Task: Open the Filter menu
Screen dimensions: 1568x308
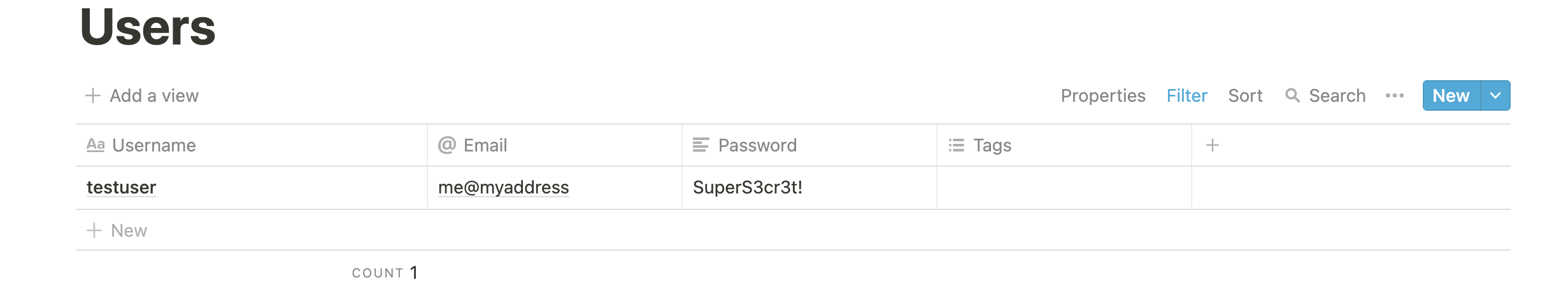Action: pyautogui.click(x=1187, y=95)
